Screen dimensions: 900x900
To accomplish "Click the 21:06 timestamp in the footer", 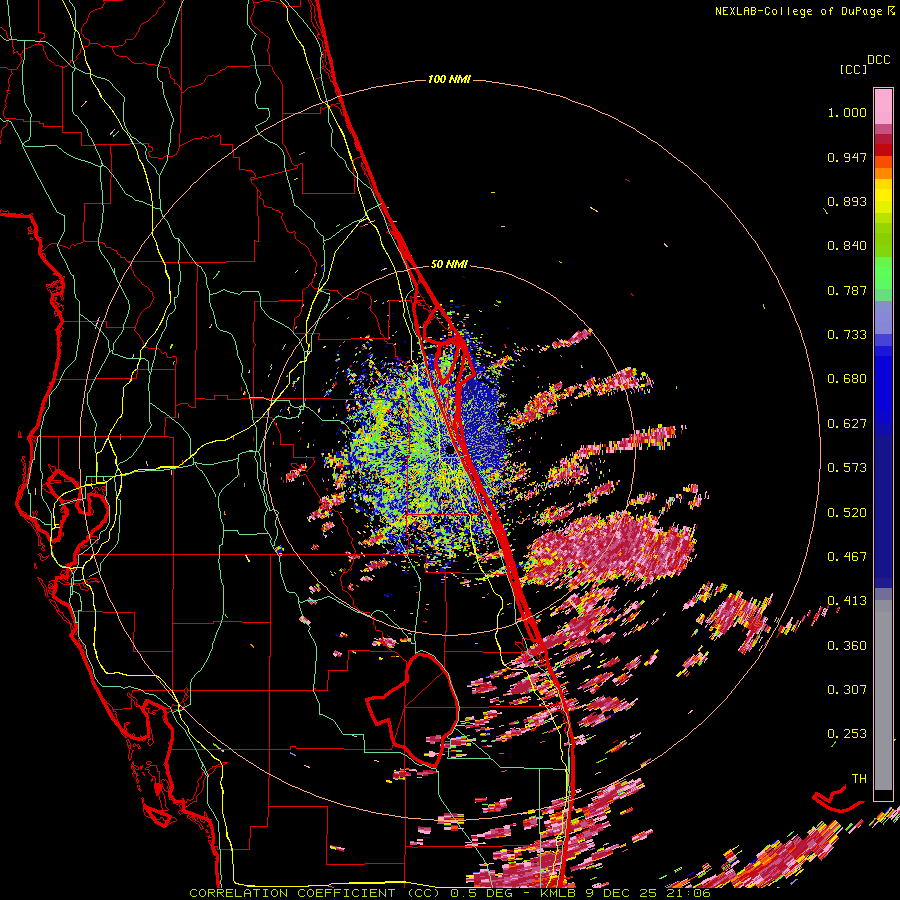I will tap(688, 893).
